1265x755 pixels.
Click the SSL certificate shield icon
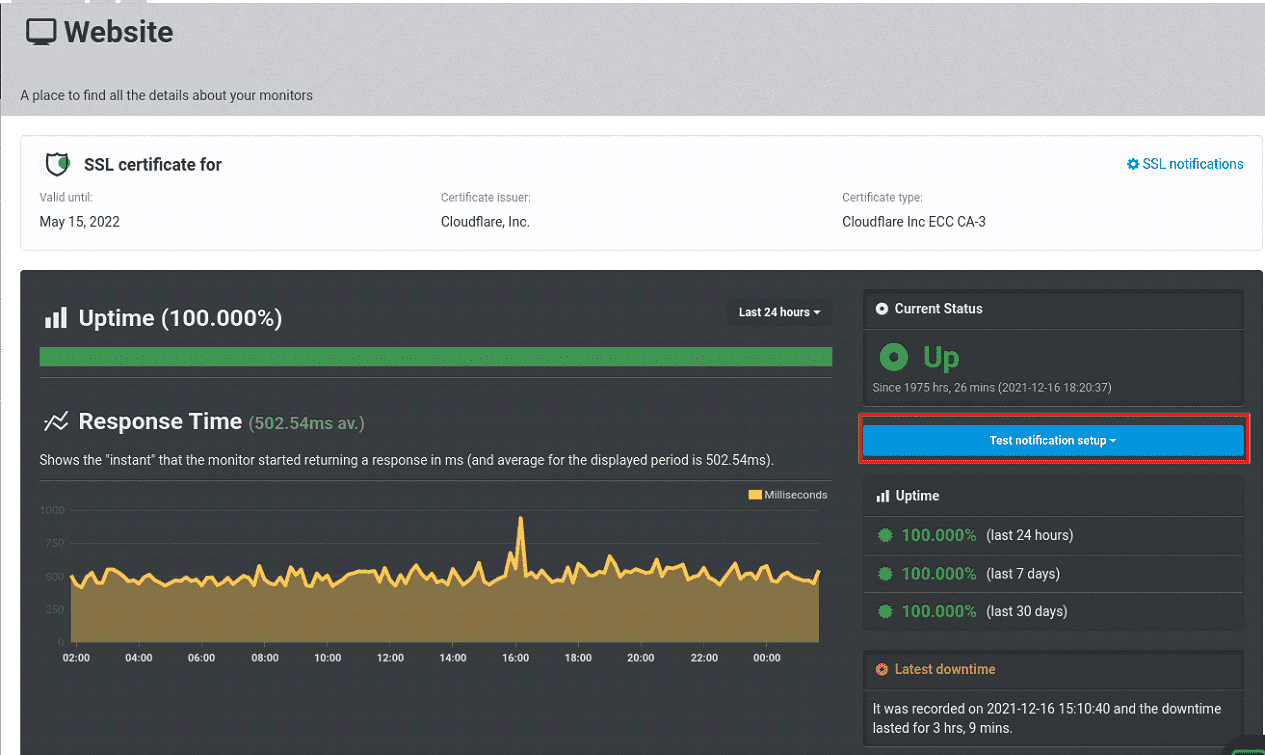[x=57, y=164]
